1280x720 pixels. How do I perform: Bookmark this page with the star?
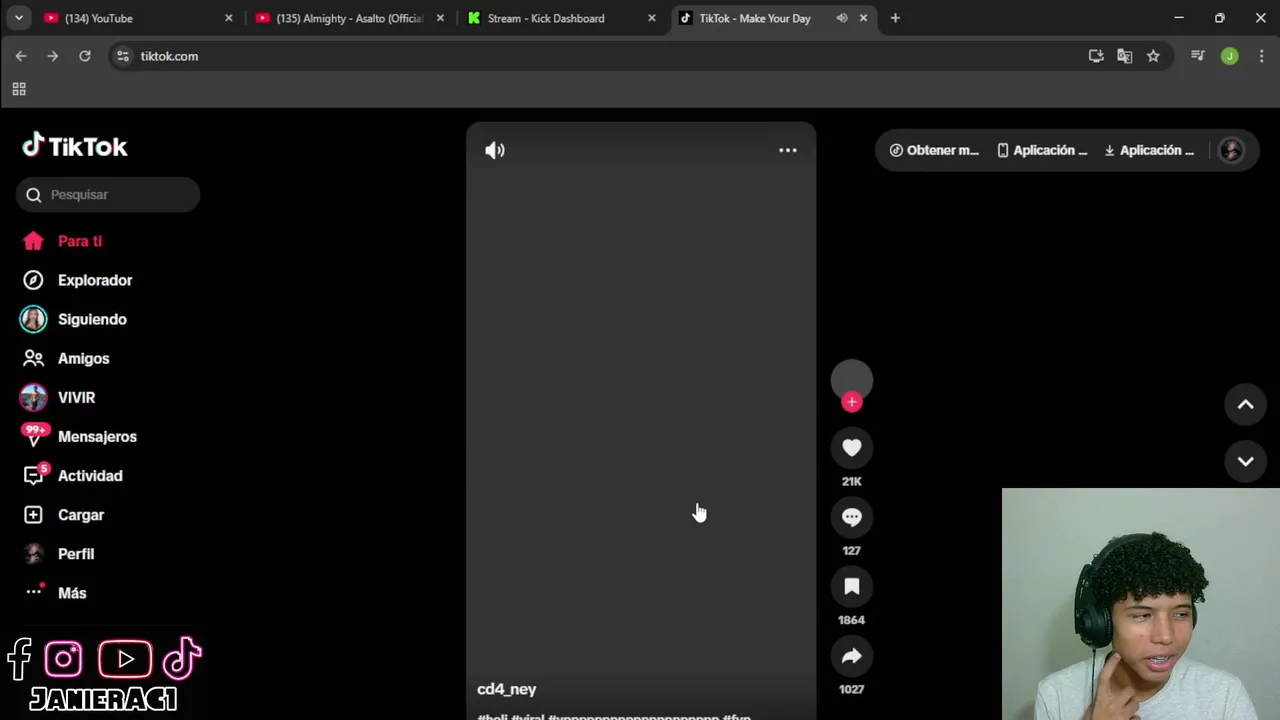1153,56
